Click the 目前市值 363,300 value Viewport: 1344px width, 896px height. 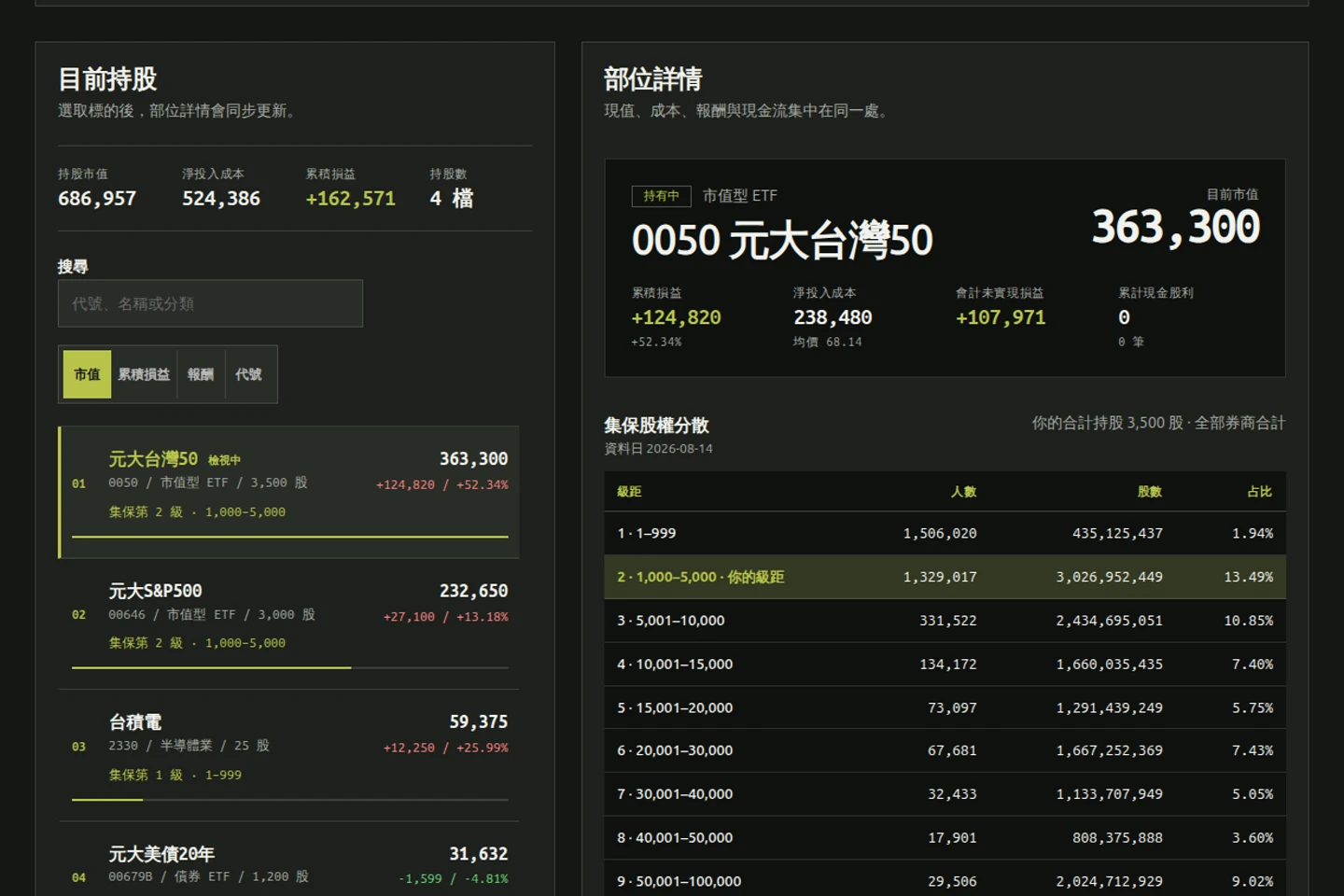point(1176,228)
